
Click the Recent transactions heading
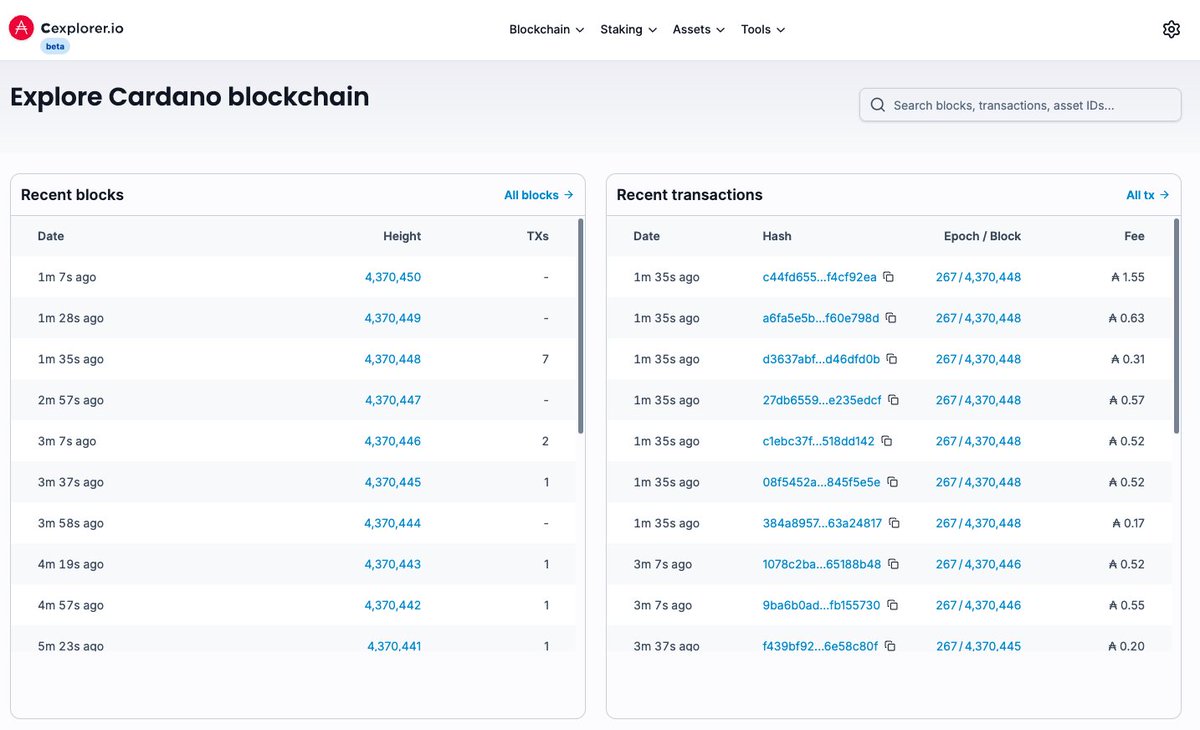tap(689, 195)
